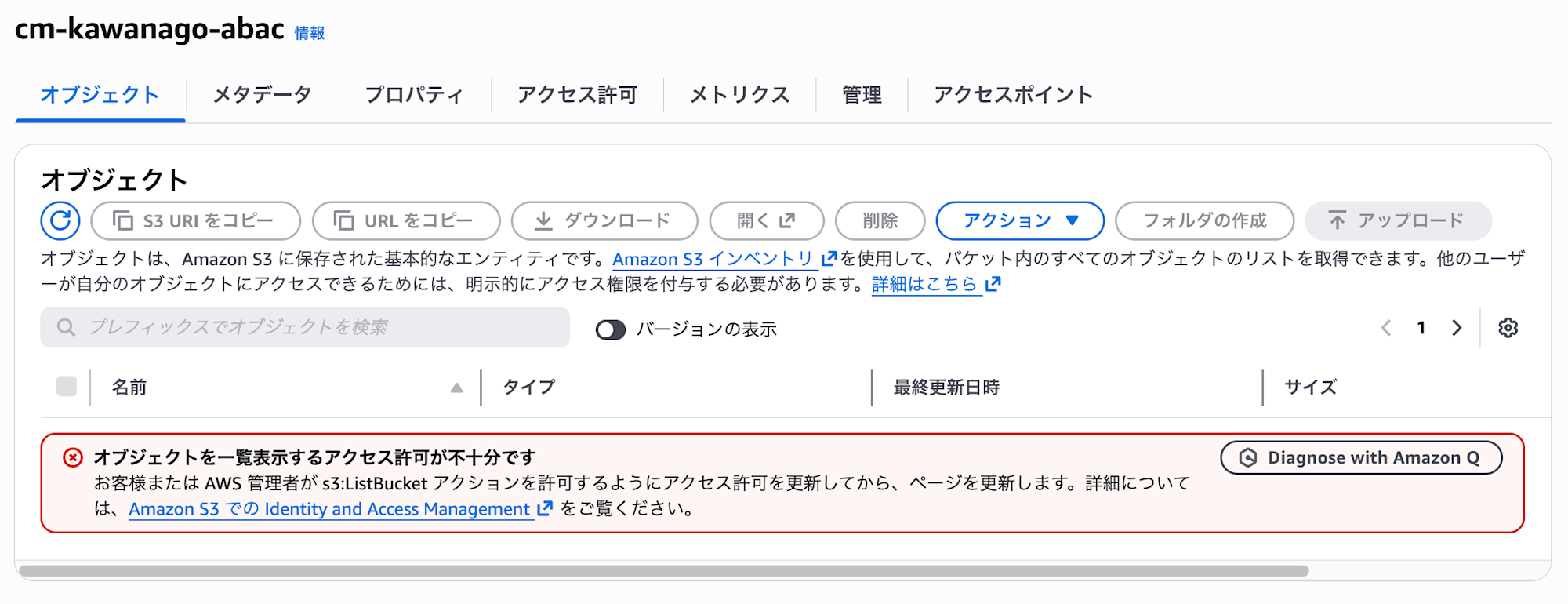Click the refresh objects icon button
The image size is (1568, 604).
60,220
